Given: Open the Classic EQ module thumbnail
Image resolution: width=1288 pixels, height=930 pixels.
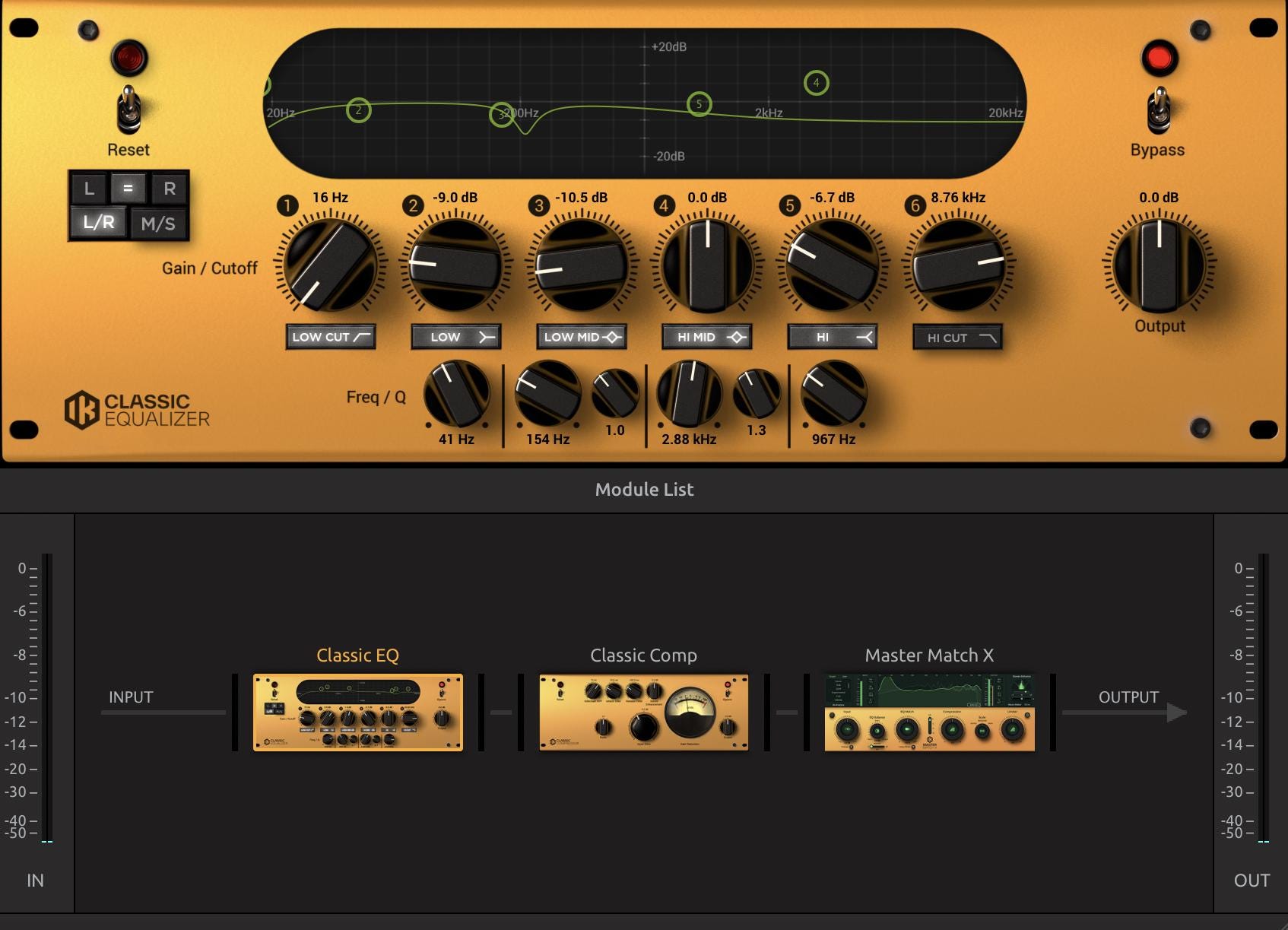Looking at the screenshot, I should click(358, 713).
